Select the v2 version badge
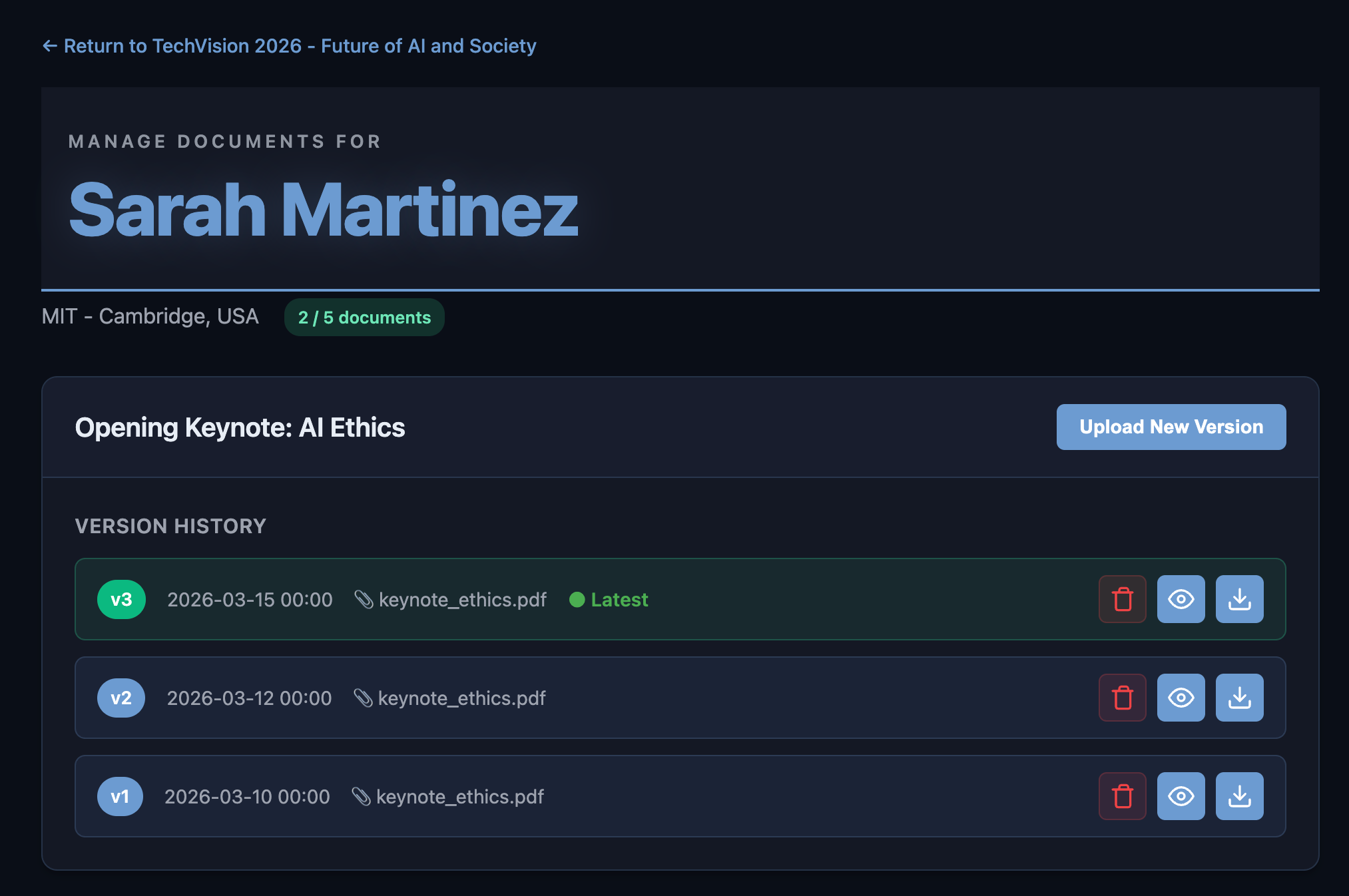This screenshot has height=896, width=1349. [121, 698]
